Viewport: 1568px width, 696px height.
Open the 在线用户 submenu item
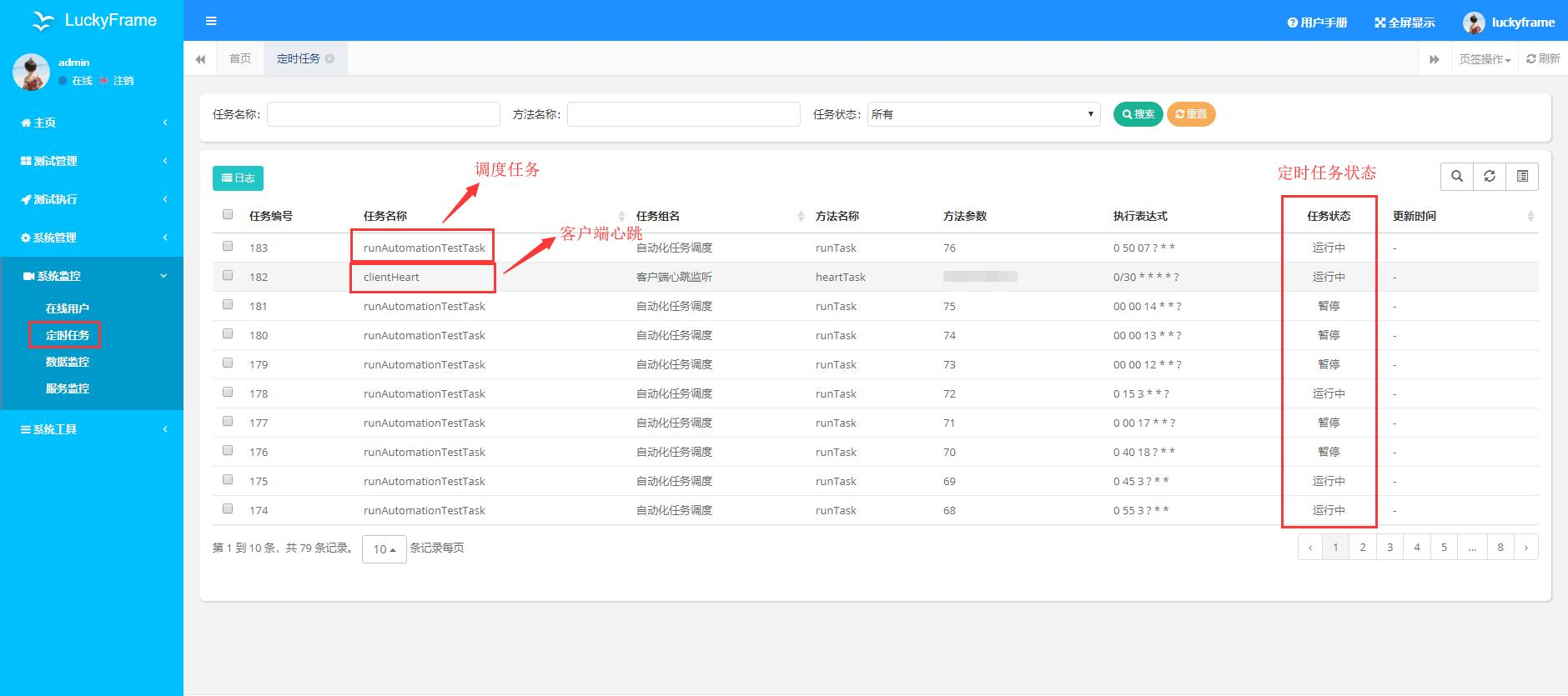67,308
